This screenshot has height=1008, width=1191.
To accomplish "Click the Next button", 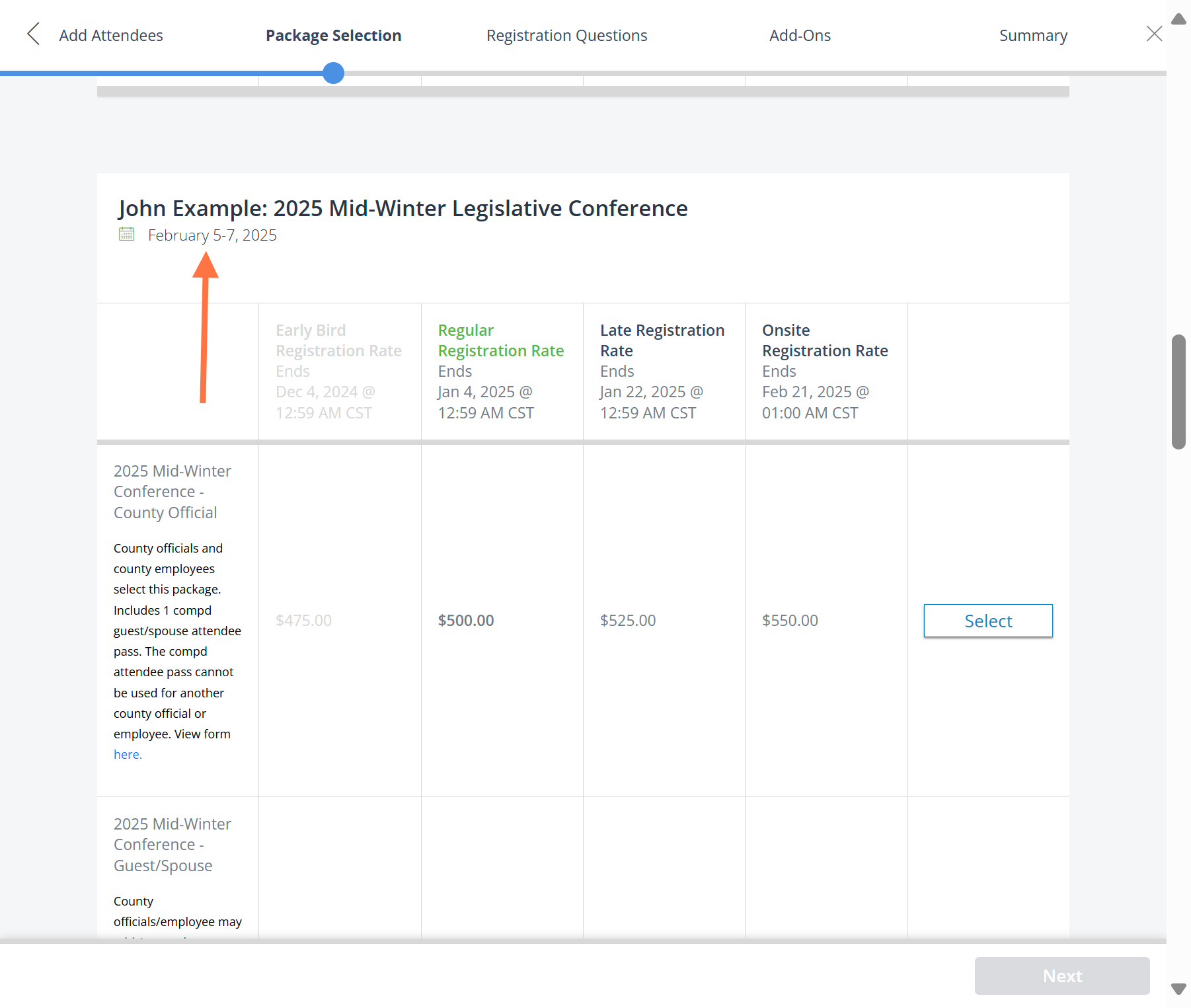I will [1061, 976].
